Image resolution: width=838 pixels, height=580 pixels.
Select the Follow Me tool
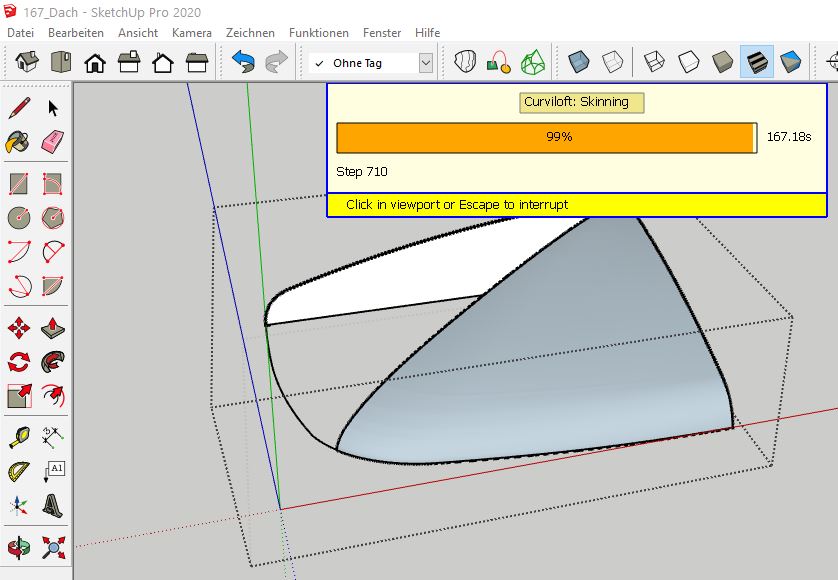(x=53, y=361)
